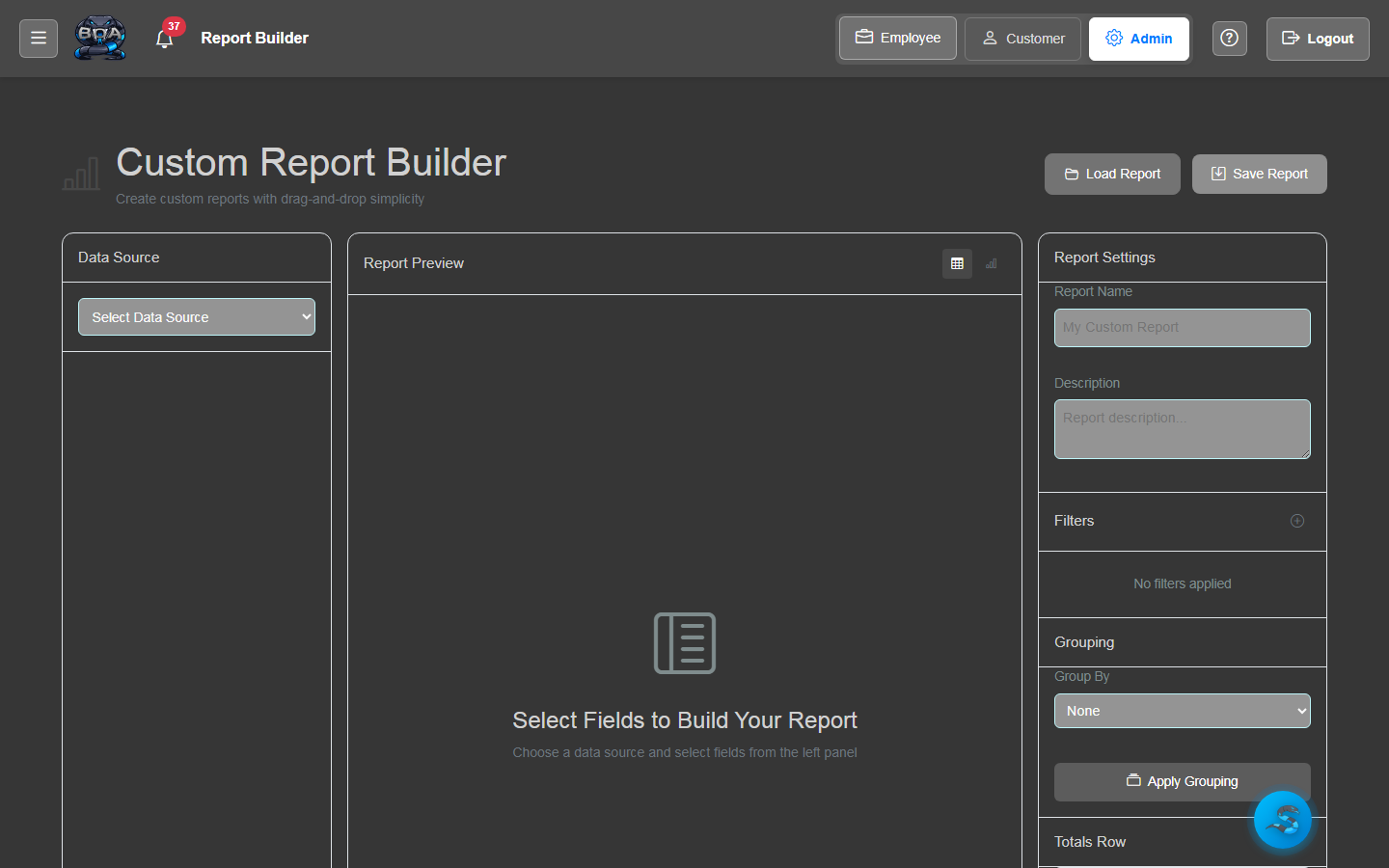Switch report preview to table view
The image size is (1389, 868).
957,263
